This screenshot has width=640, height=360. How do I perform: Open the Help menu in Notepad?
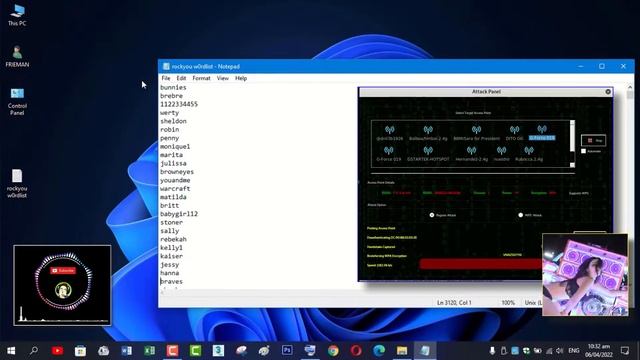[x=241, y=78]
